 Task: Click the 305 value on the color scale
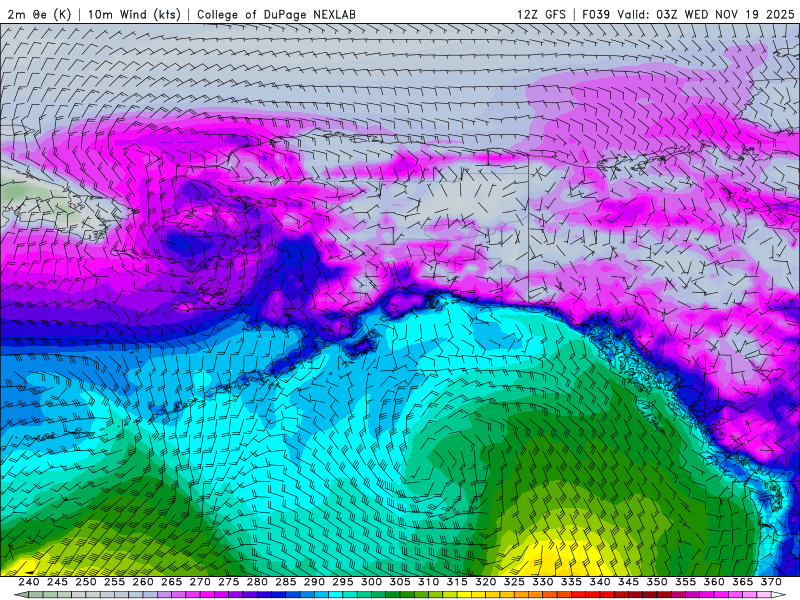click(400, 582)
